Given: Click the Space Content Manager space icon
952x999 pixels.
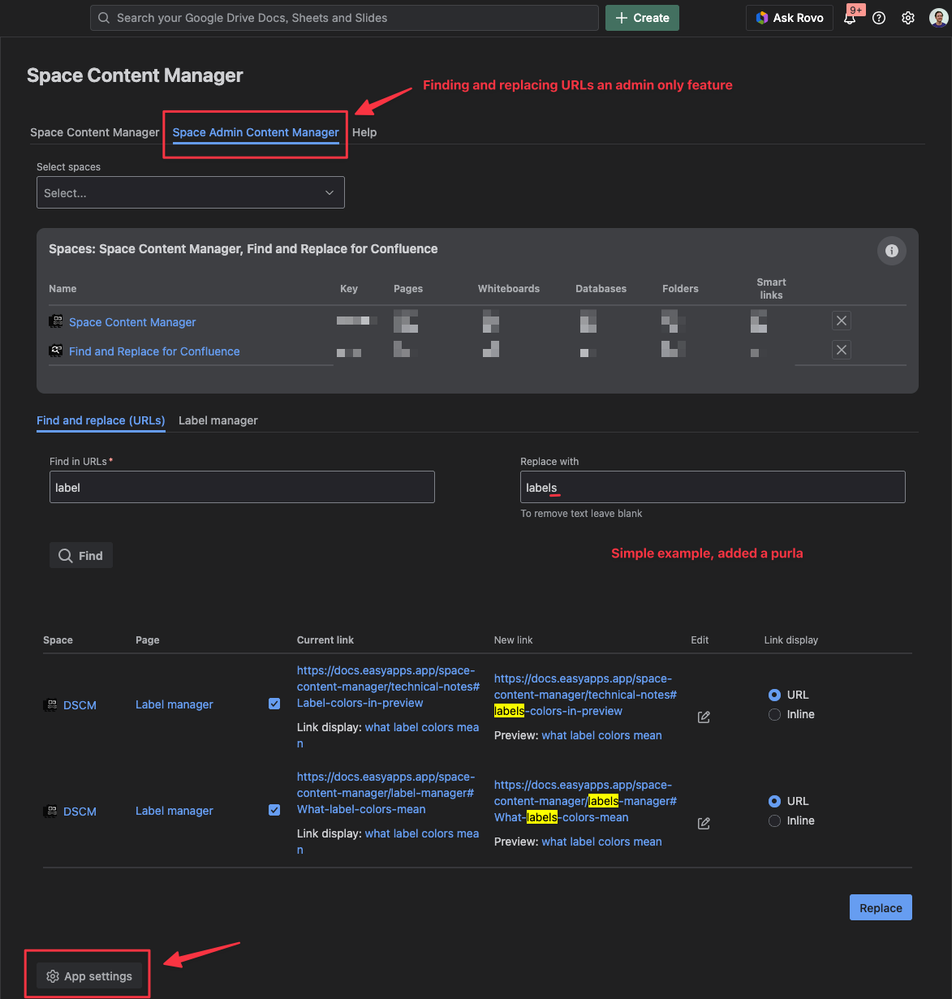Looking at the screenshot, I should tap(56, 321).
